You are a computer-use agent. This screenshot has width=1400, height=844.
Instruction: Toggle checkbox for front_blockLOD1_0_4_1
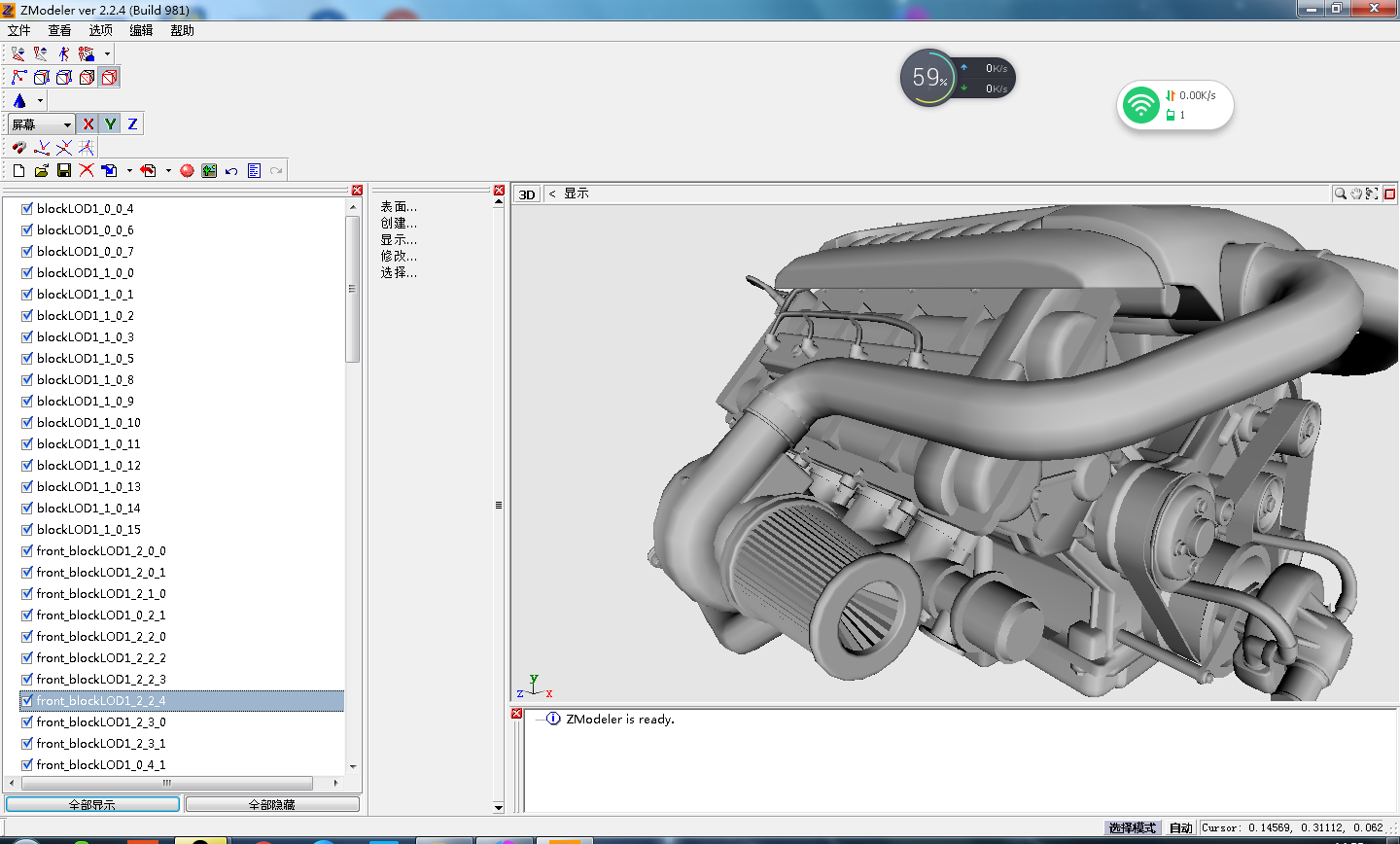(27, 764)
